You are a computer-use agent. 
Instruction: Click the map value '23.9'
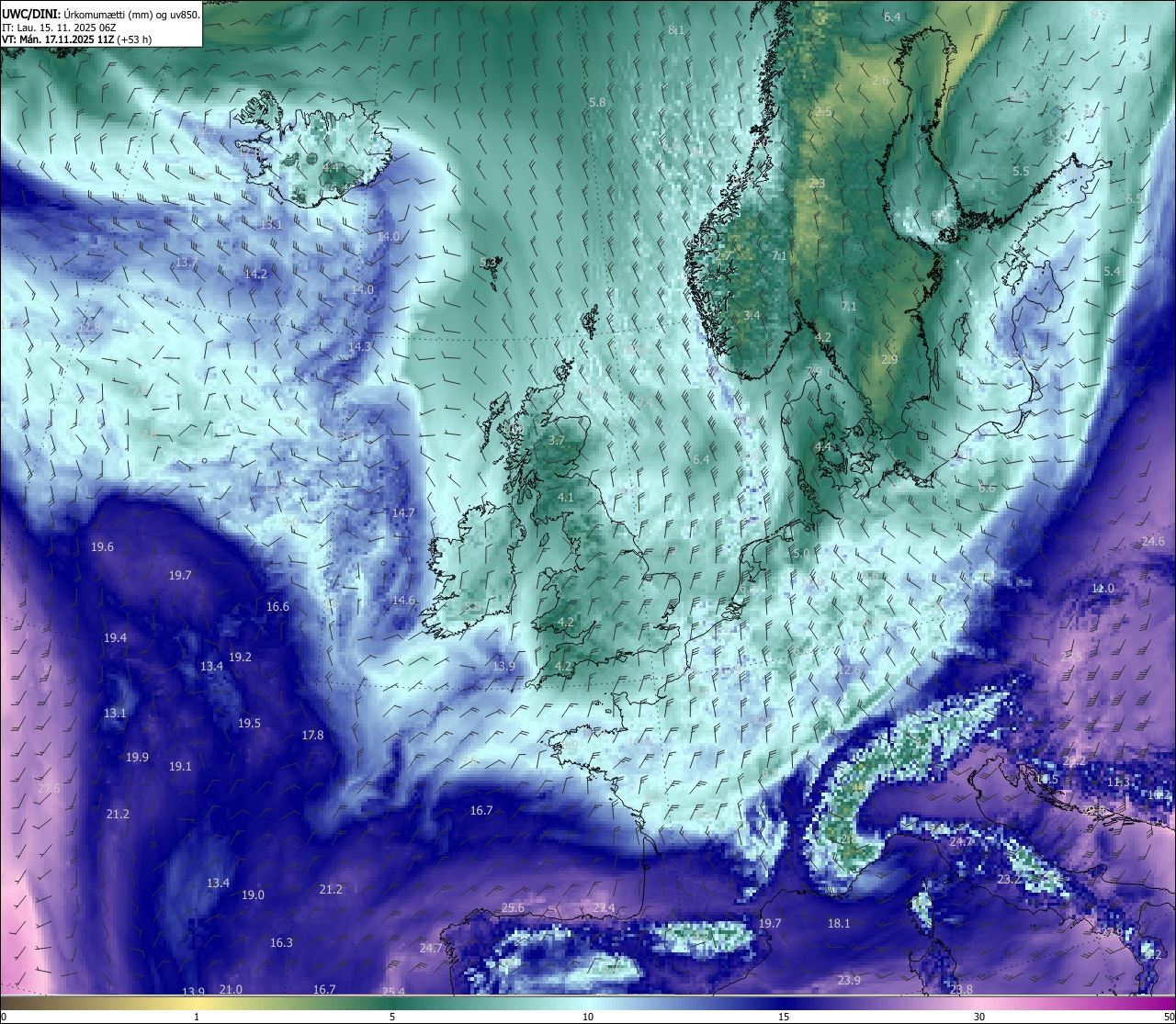click(849, 981)
